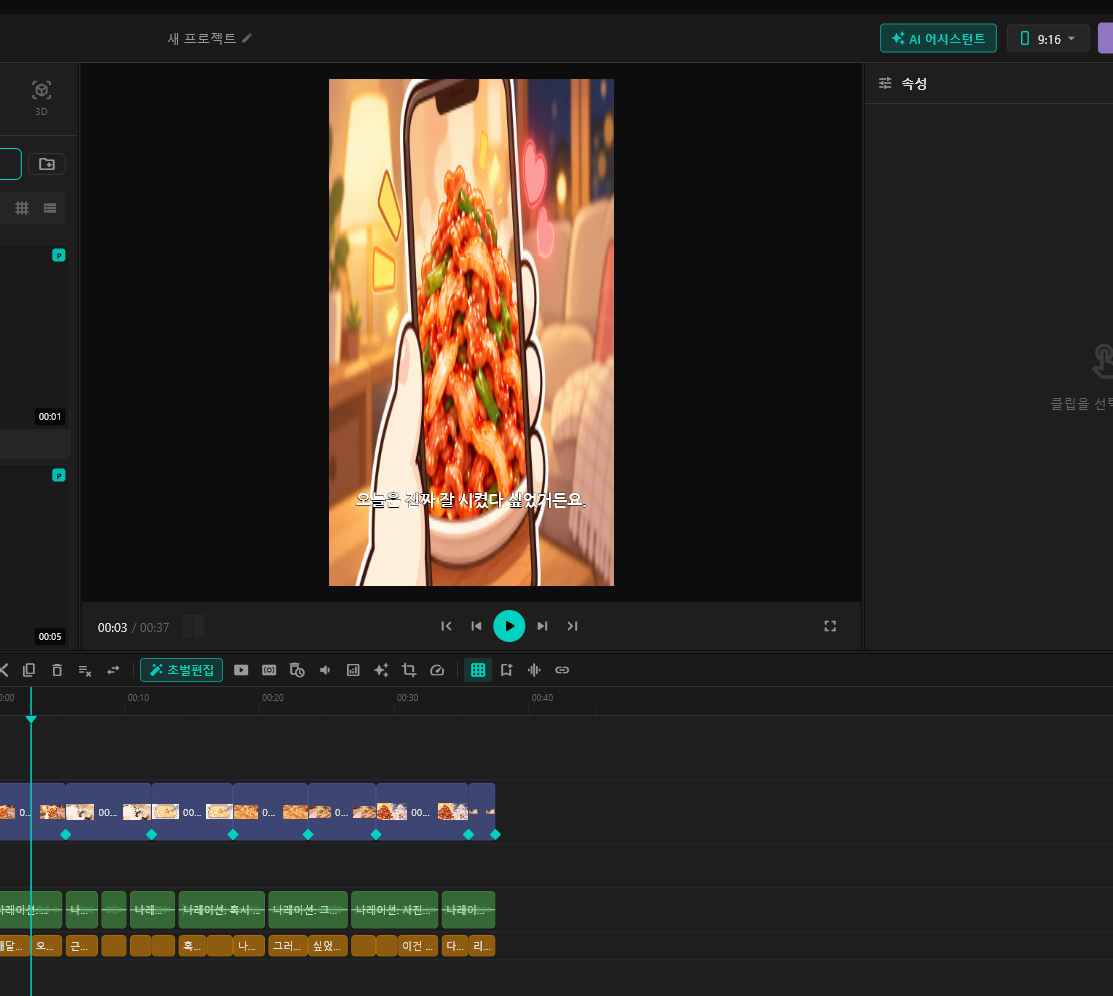This screenshot has width=1113, height=996.
Task: Step forward to the next frame
Action: pos(542,626)
